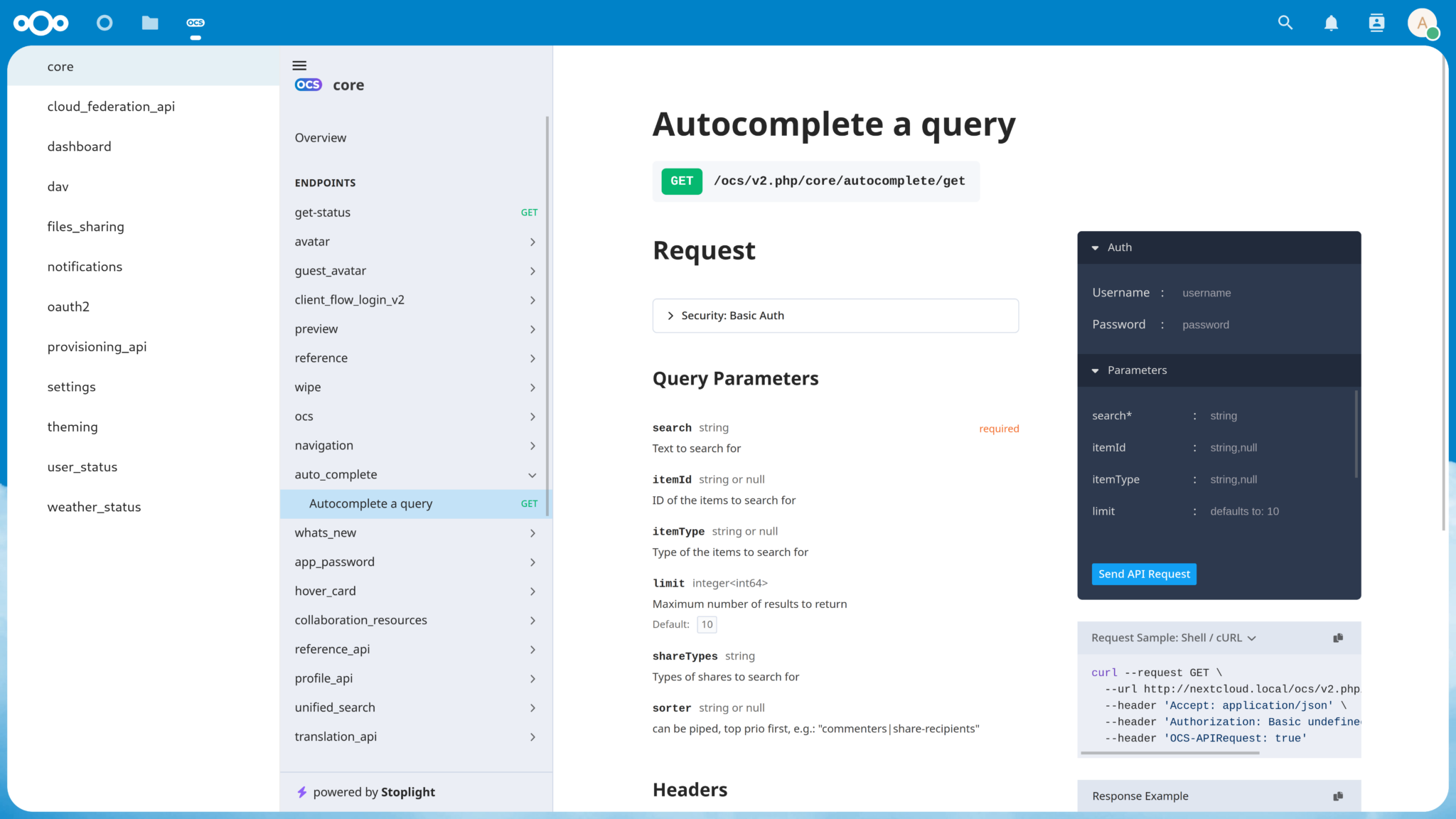The height and width of the screenshot is (819, 1456).
Task: Select provisioning_api in the left sidebar
Action: 97,346
